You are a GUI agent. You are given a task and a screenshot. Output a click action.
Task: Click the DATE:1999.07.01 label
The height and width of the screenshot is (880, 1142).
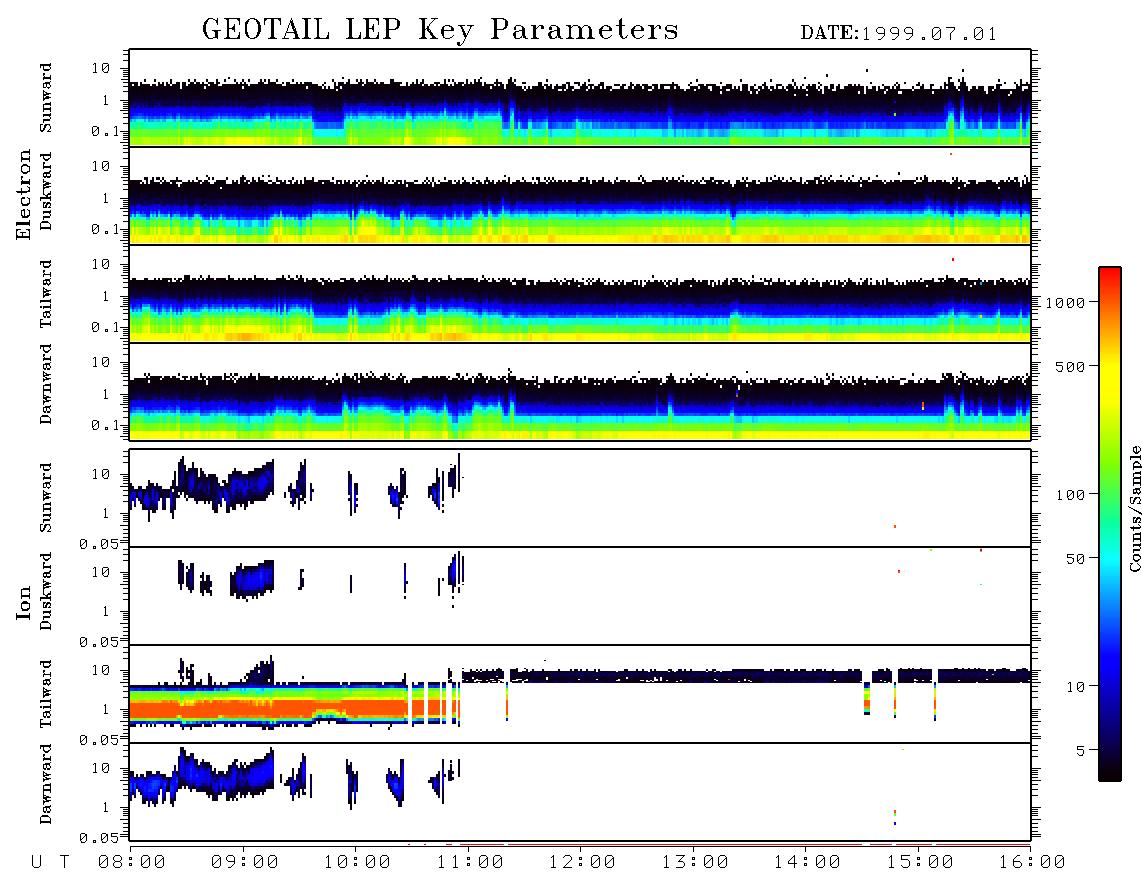[899, 34]
